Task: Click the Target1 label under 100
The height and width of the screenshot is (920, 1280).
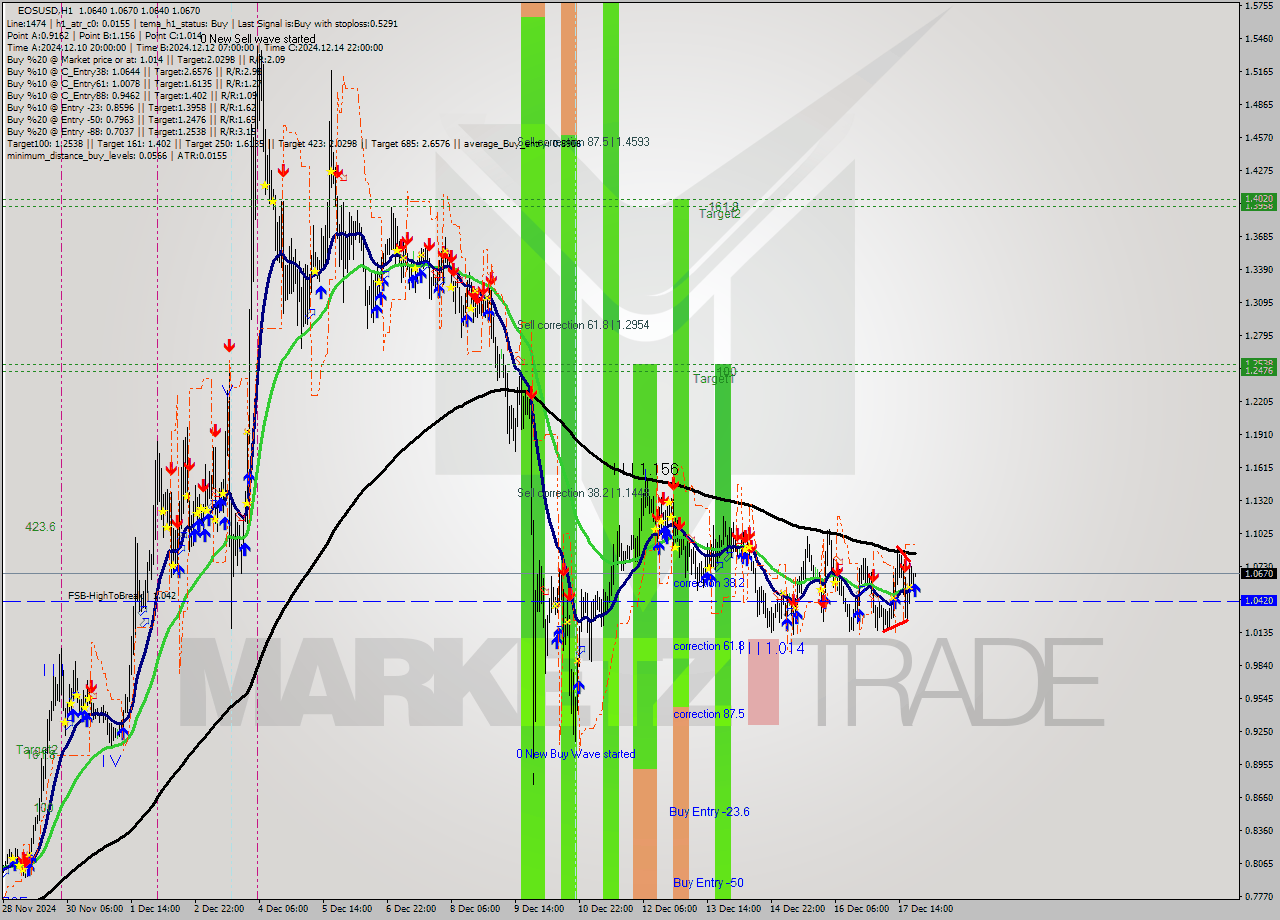Action: pyautogui.click(x=714, y=379)
